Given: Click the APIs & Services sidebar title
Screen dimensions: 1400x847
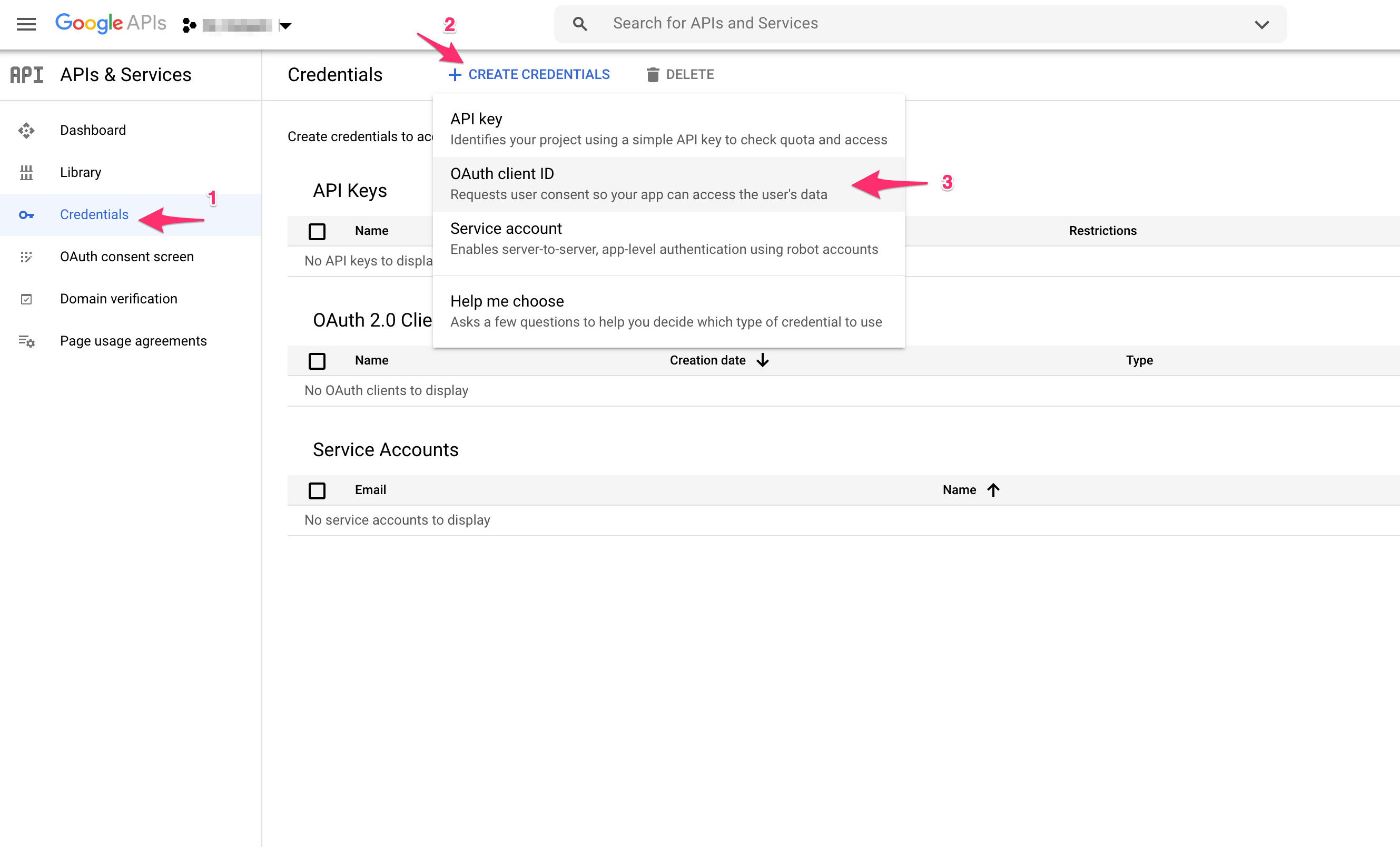Looking at the screenshot, I should click(x=125, y=74).
